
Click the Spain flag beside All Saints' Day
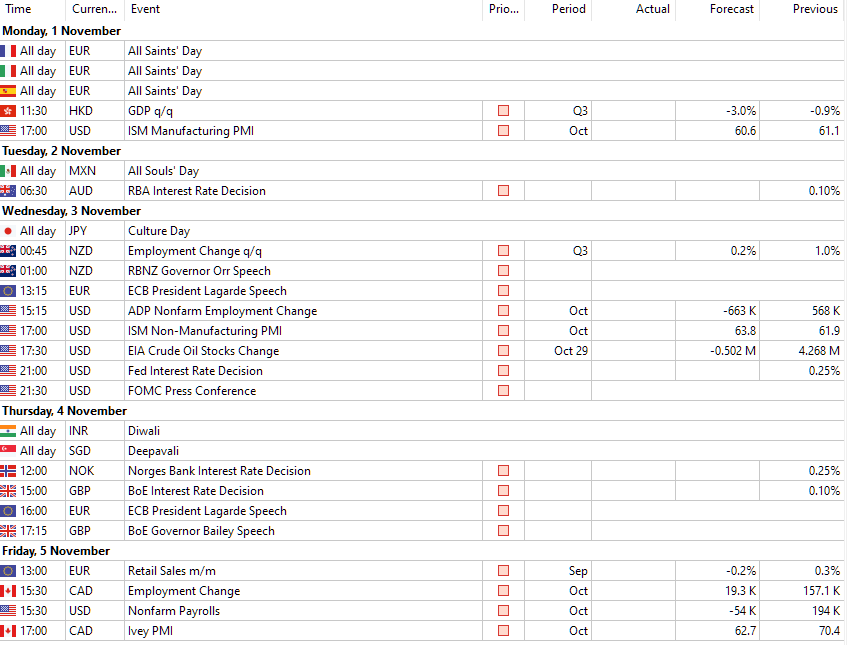click(x=8, y=91)
